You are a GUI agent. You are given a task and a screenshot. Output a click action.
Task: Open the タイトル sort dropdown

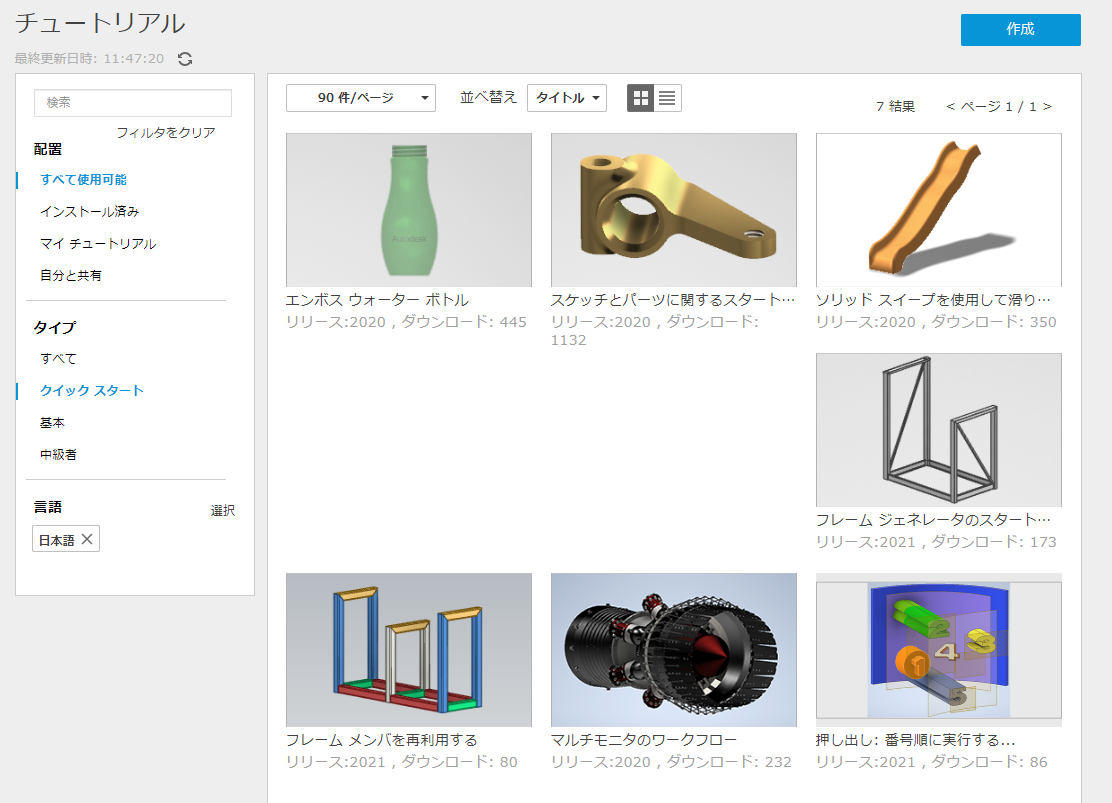(567, 98)
